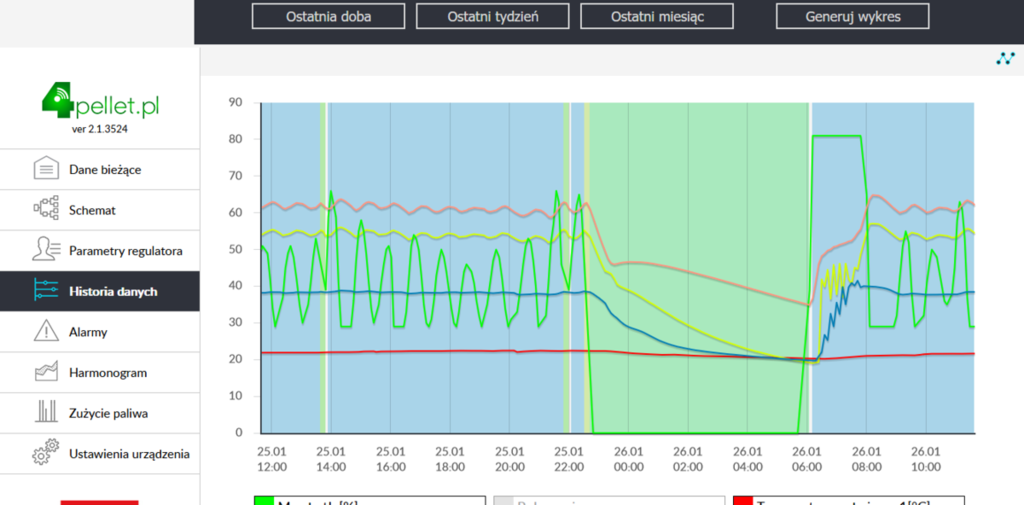Toggle the red legend swatch series
Screen dimensions: 1024x505
tap(743, 501)
